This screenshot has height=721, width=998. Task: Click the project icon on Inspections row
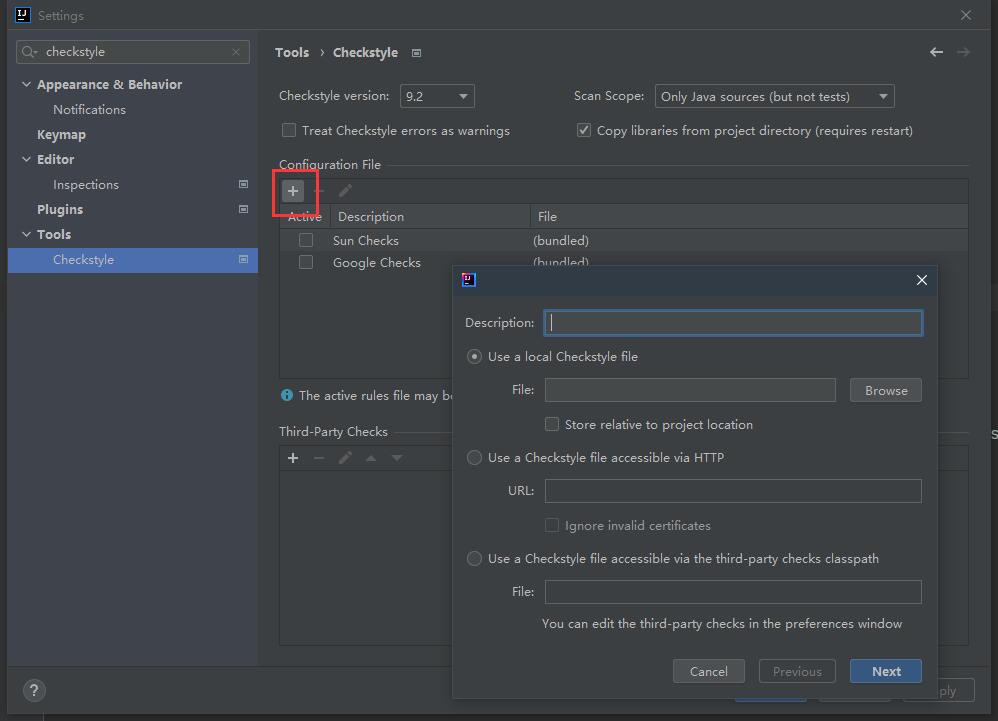pos(243,185)
